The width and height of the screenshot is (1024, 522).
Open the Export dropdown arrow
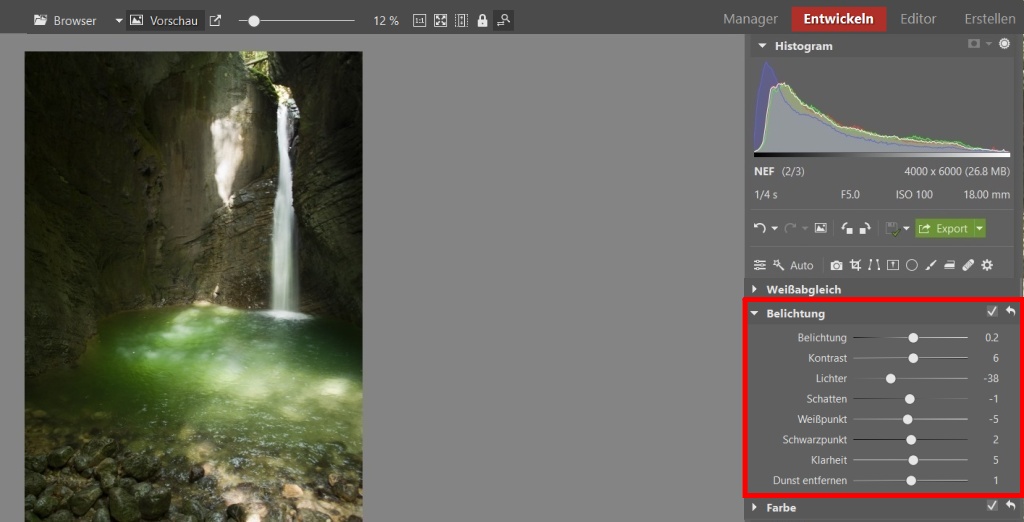click(x=980, y=228)
